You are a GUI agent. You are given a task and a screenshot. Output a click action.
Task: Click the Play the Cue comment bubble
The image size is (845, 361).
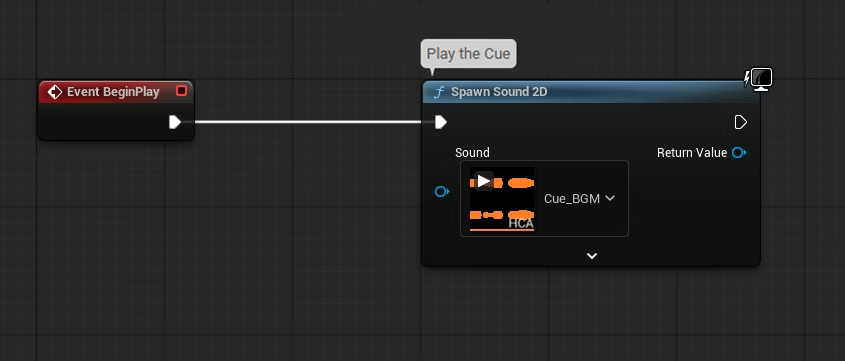[468, 54]
